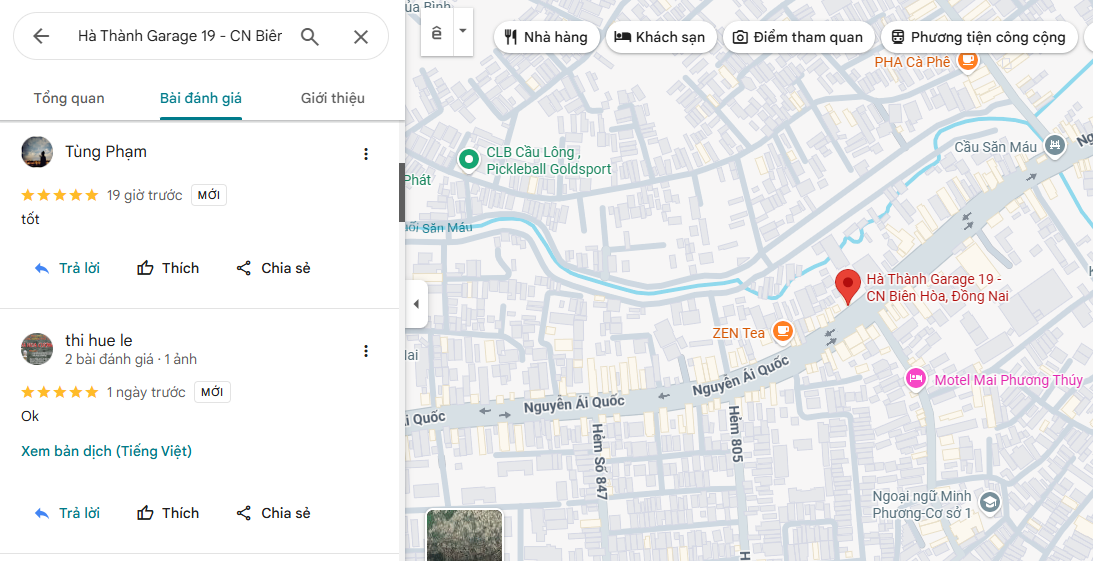1093x561 pixels.
Task: Share thi hue le's review
Action: [273, 514]
